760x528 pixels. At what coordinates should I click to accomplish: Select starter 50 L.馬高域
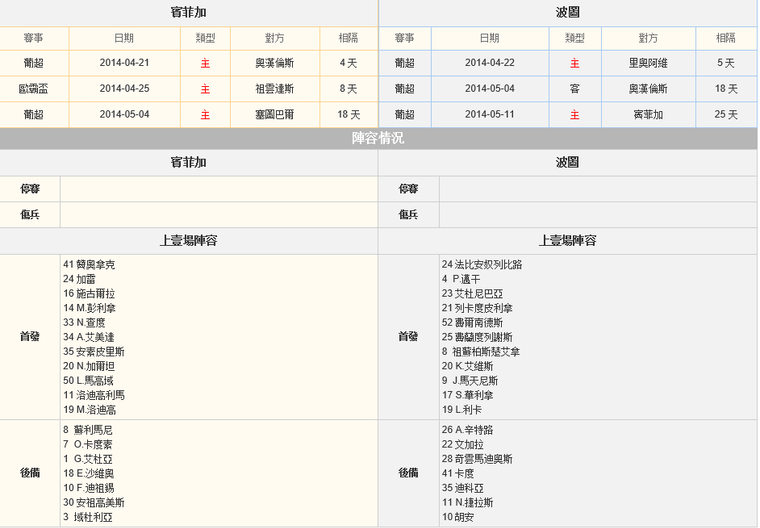(x=88, y=381)
